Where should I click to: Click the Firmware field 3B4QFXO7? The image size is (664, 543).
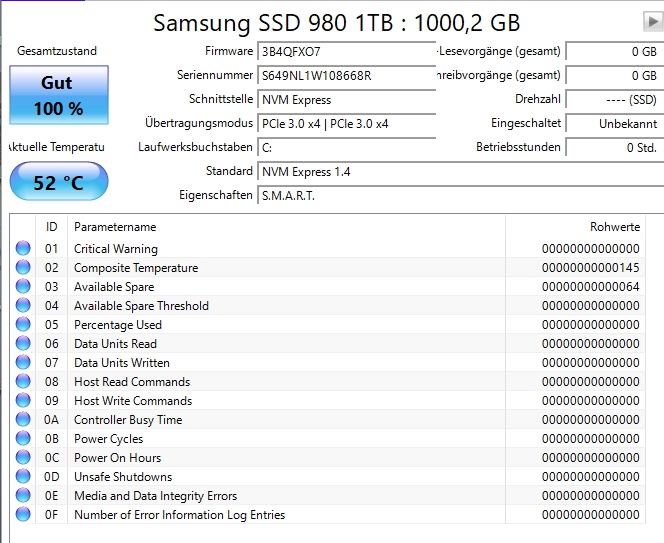(346, 52)
